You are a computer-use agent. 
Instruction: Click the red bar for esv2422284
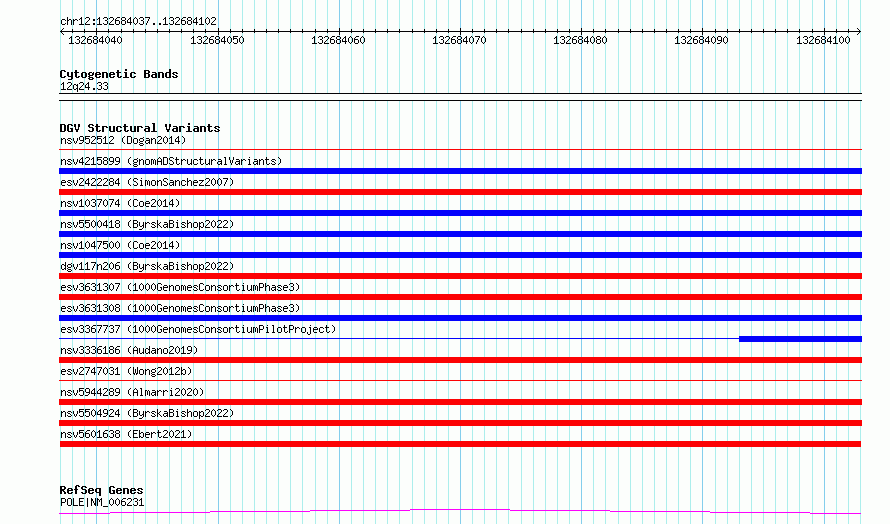(x=460, y=192)
